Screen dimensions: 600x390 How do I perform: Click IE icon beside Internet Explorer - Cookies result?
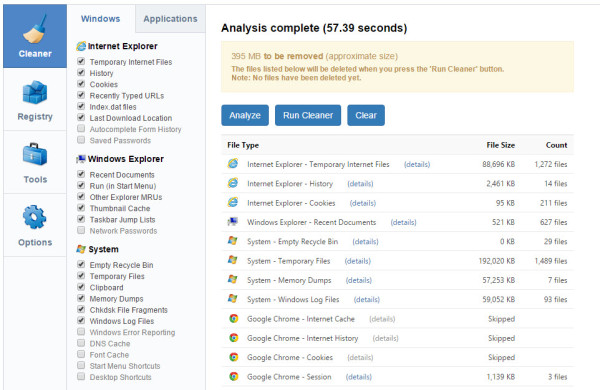[233, 202]
